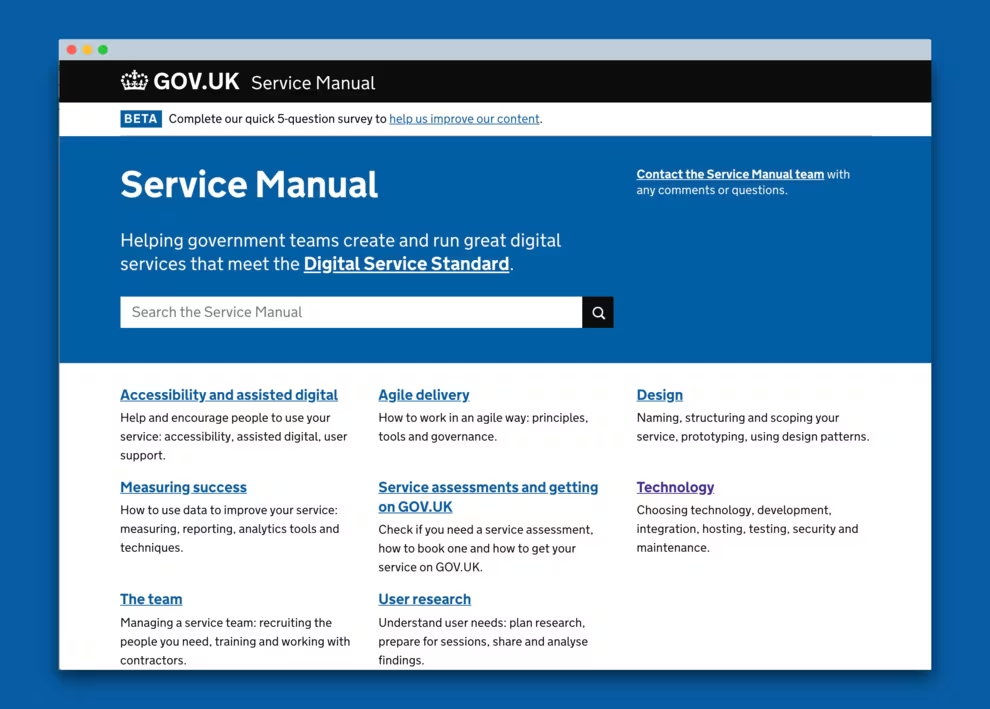Click help us improve our content
The width and height of the screenshot is (990, 709).
[464, 118]
